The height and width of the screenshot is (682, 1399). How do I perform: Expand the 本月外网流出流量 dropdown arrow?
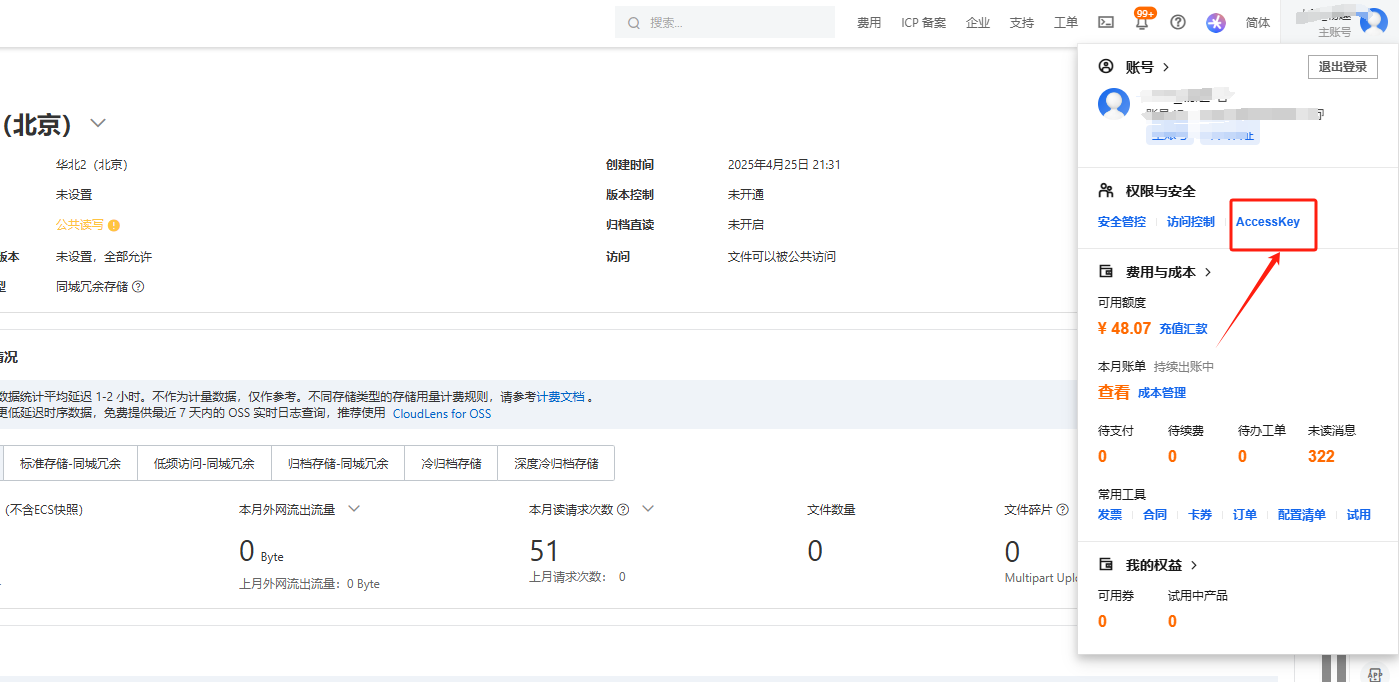tap(353, 509)
